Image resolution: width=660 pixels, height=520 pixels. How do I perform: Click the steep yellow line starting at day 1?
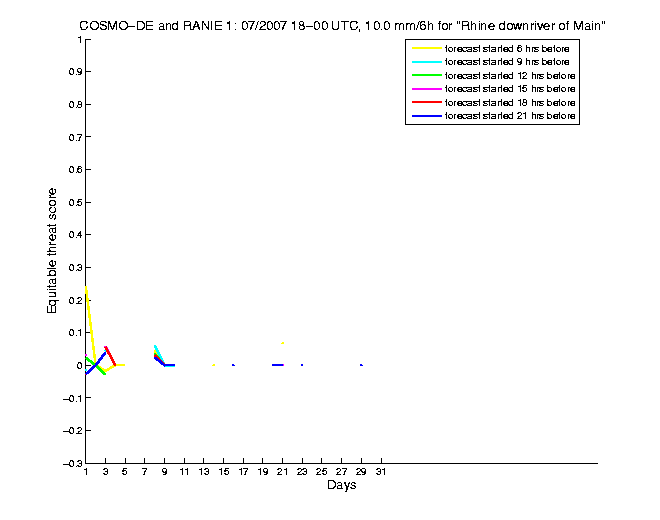click(90, 325)
